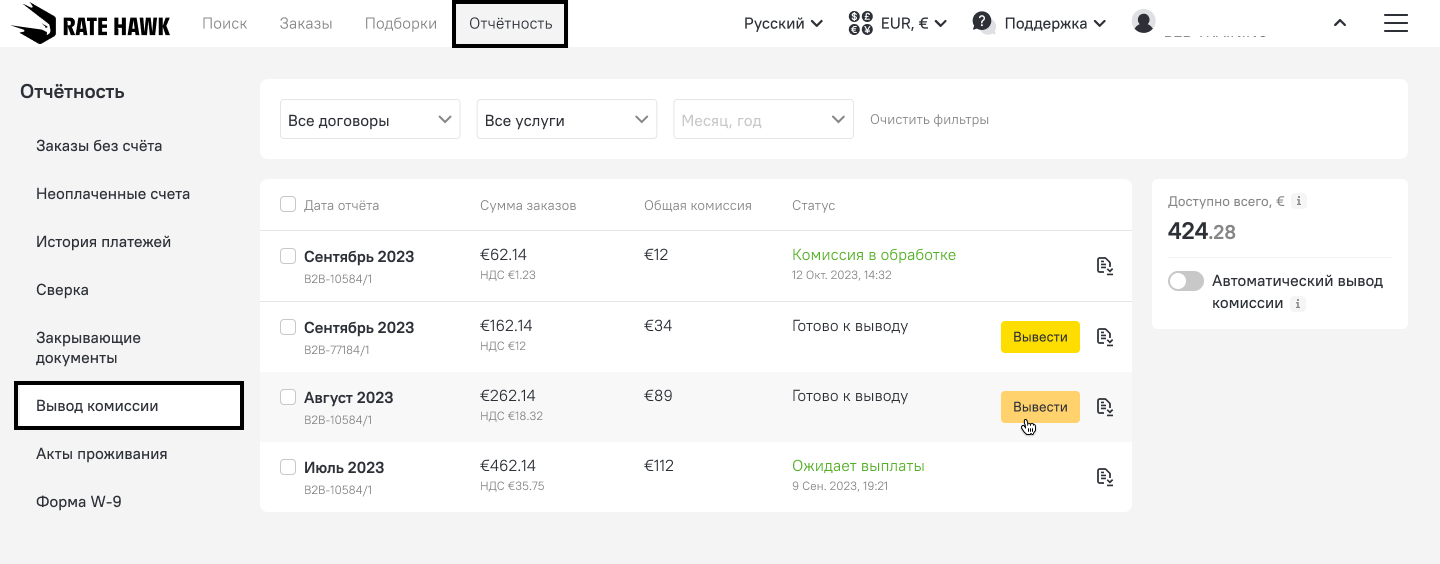Enable Автоматический вывод комиссии toggle
The width and height of the screenshot is (1440, 564).
pos(1186,281)
